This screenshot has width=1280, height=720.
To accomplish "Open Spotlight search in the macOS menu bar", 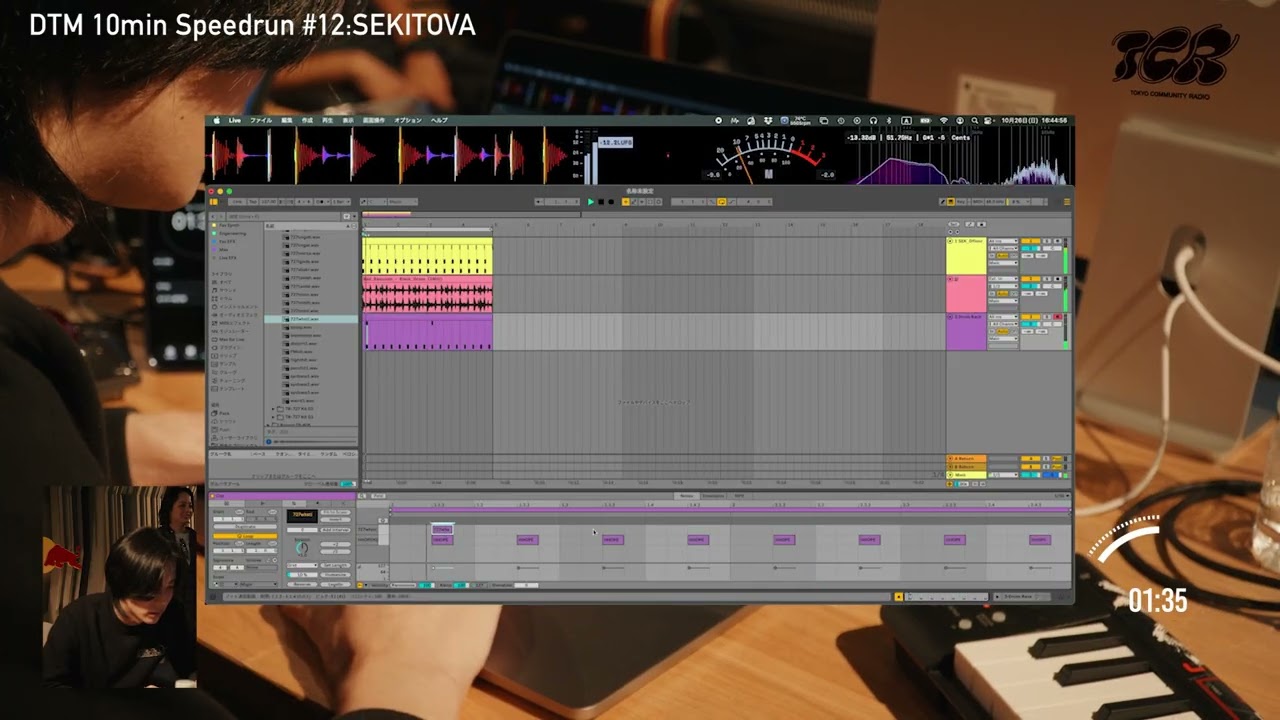I will coord(974,120).
